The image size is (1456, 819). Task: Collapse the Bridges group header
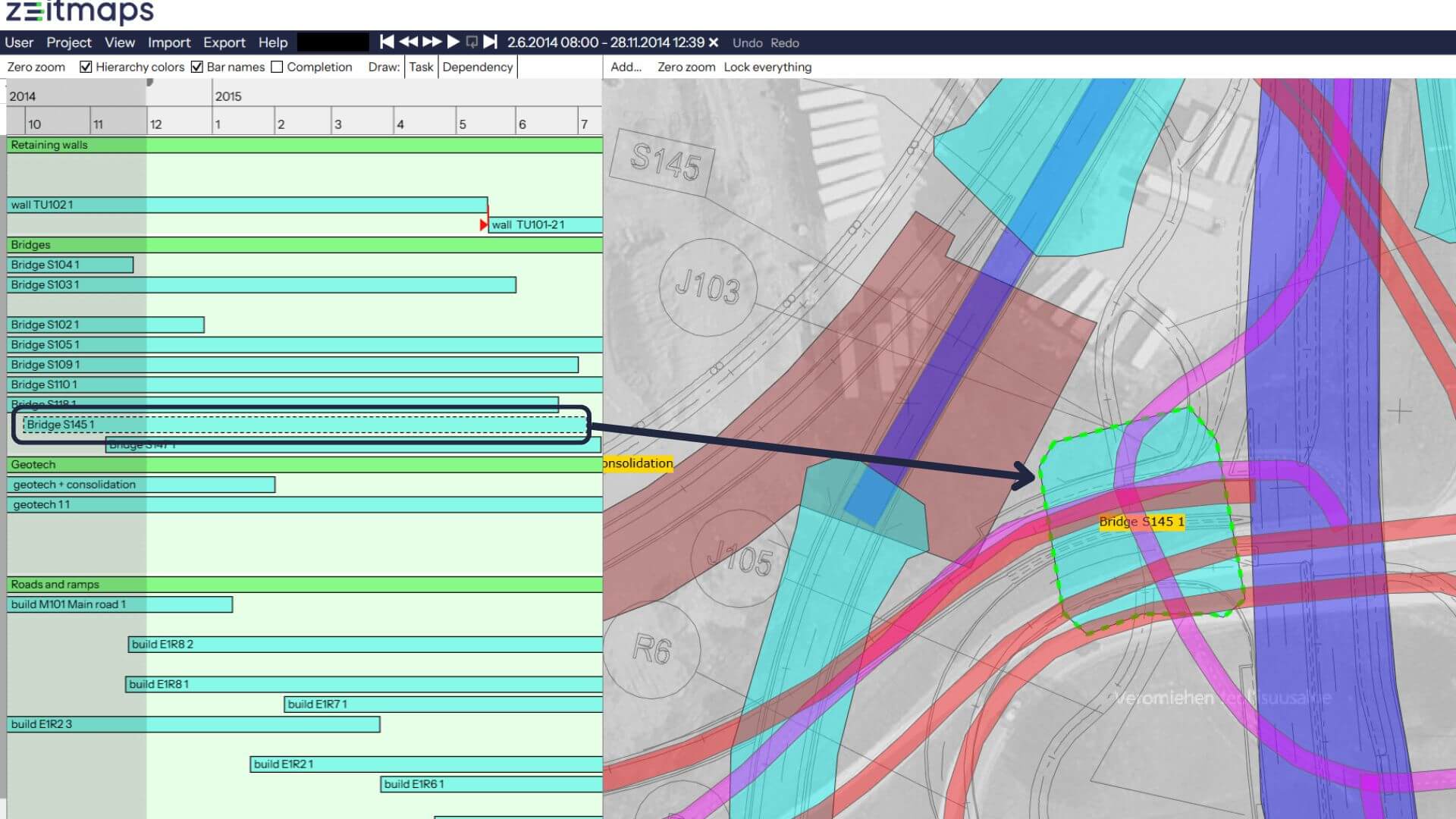tap(305, 245)
